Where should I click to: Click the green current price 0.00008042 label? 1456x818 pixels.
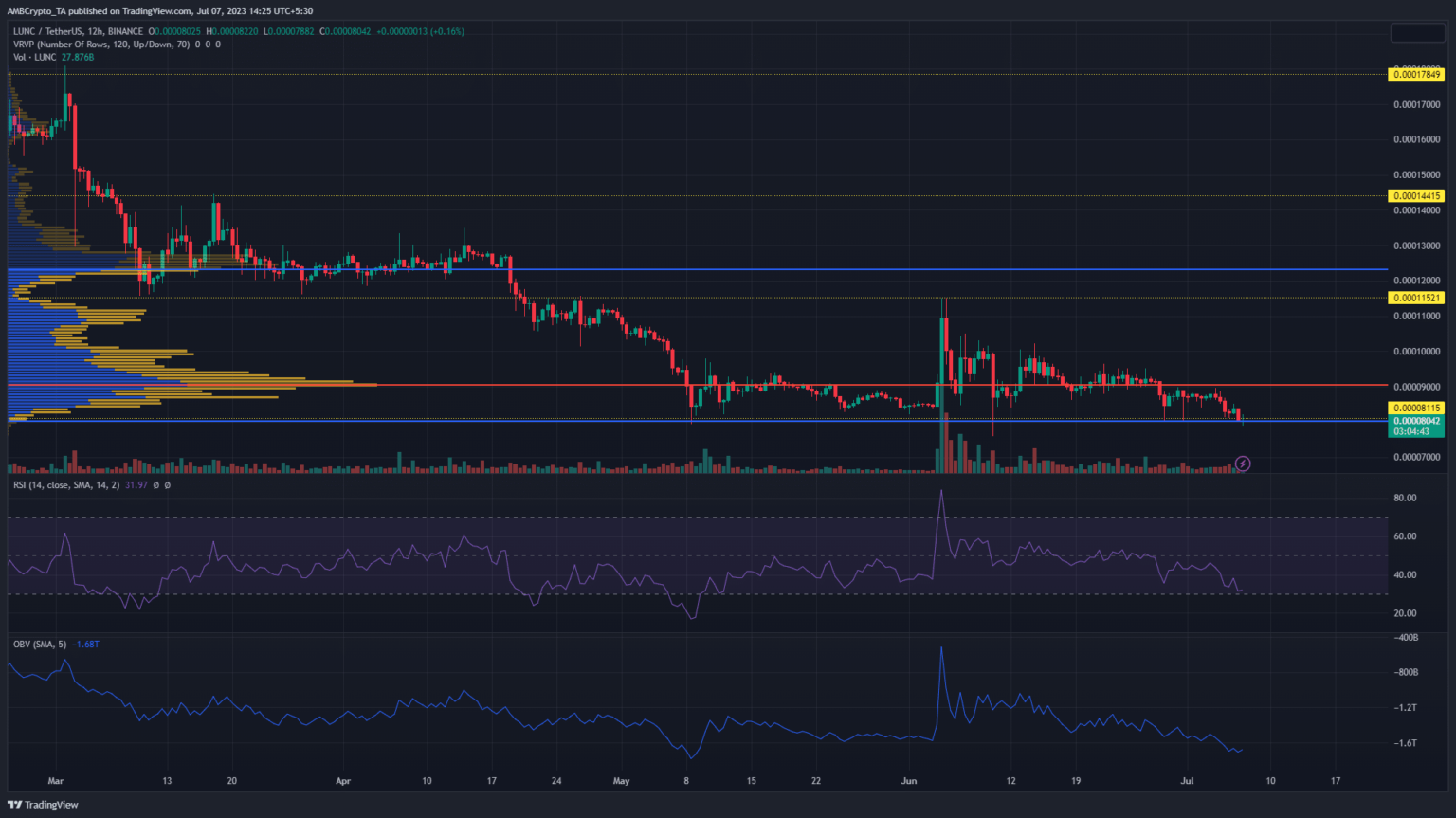click(1415, 421)
